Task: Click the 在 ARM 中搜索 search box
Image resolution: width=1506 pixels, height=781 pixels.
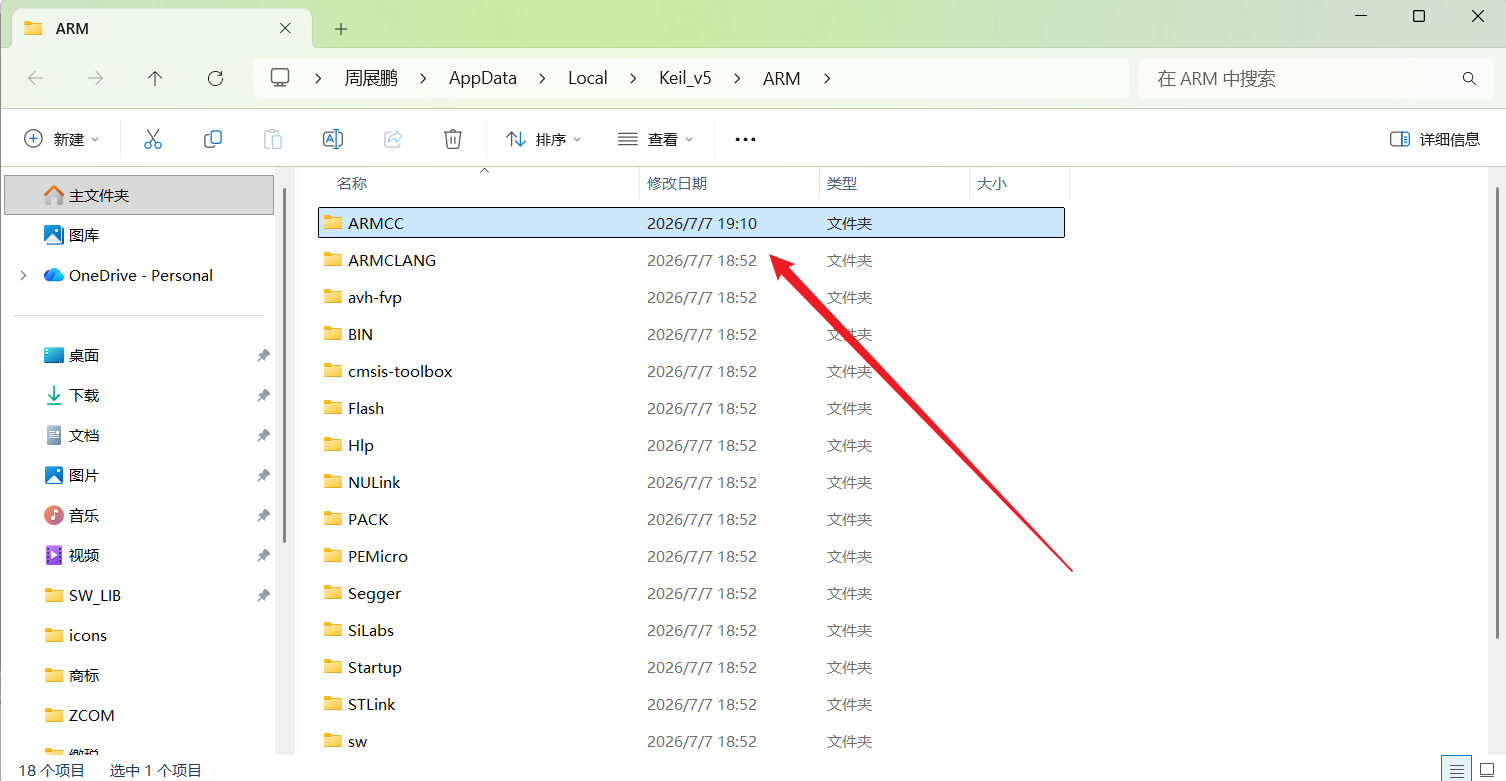Action: 1300,78
